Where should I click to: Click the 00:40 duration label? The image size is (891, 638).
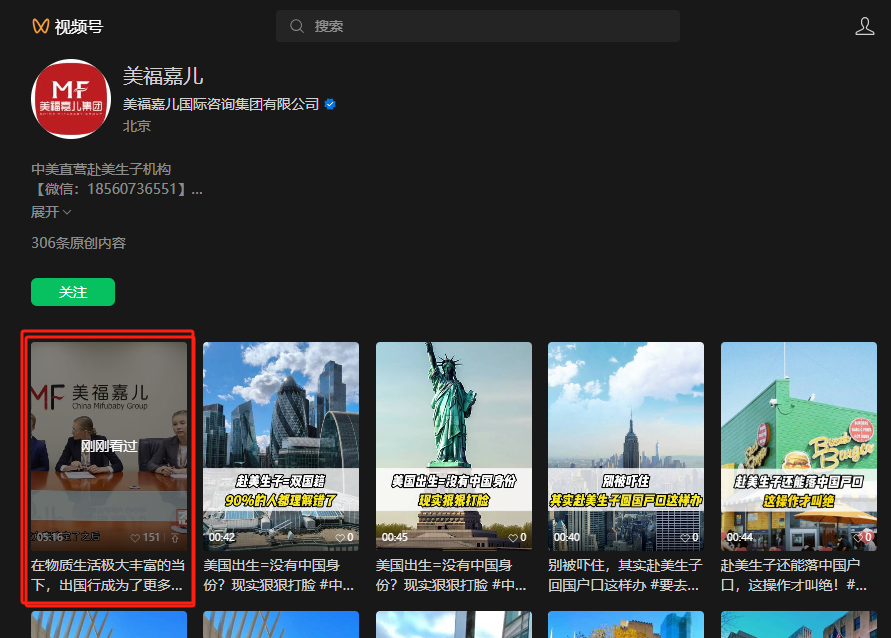[x=567, y=537]
